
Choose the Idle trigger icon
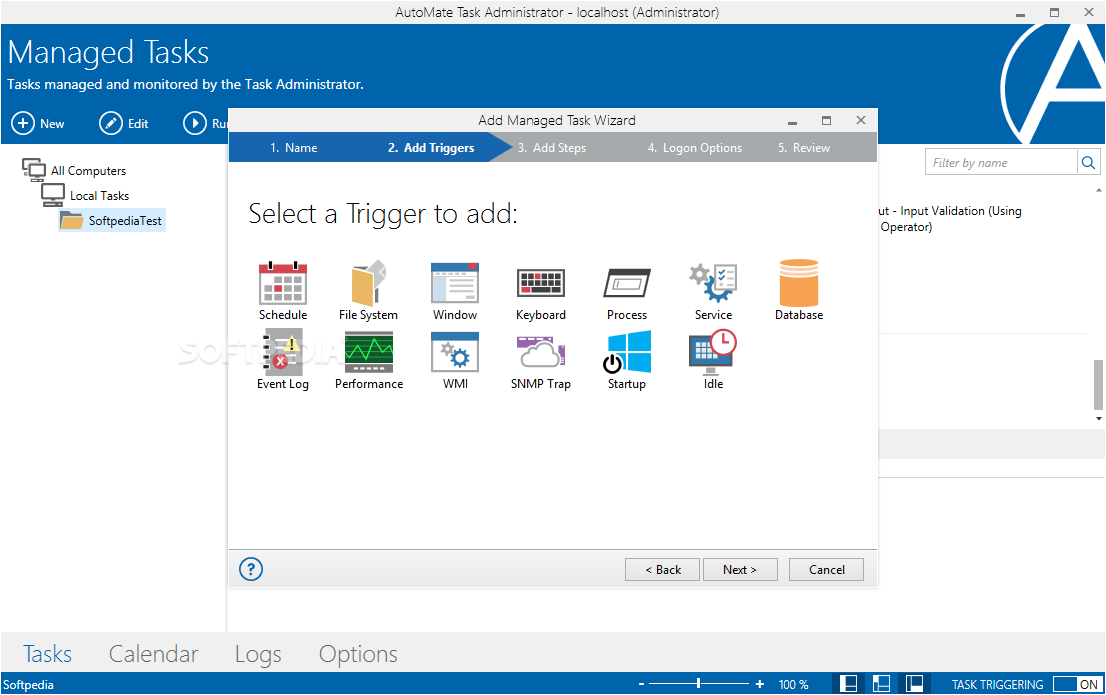713,351
